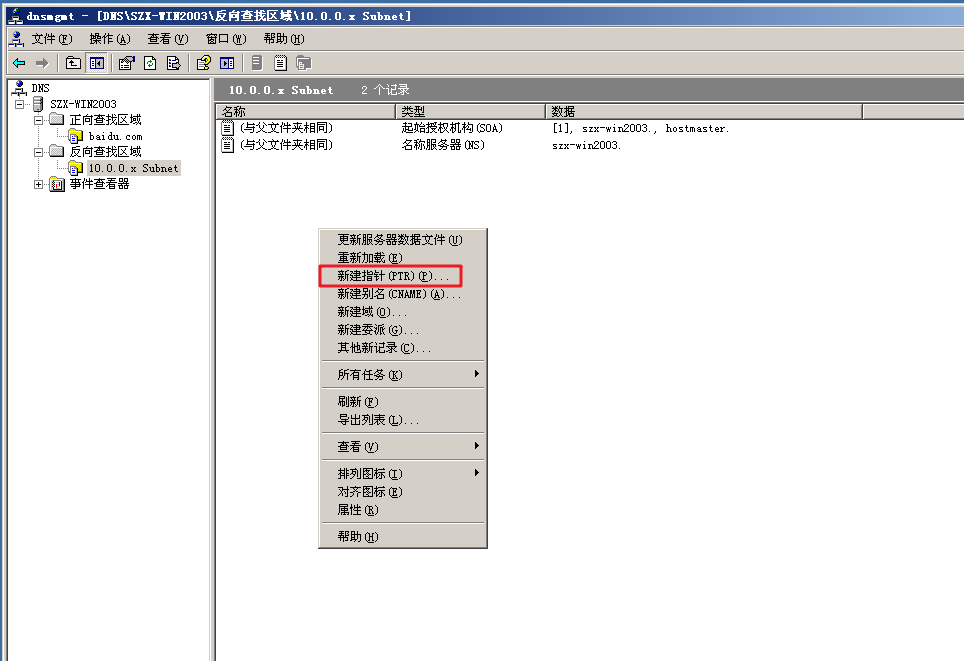
Task: Open the 所有任务(K) submenu
Action: (x=403, y=374)
